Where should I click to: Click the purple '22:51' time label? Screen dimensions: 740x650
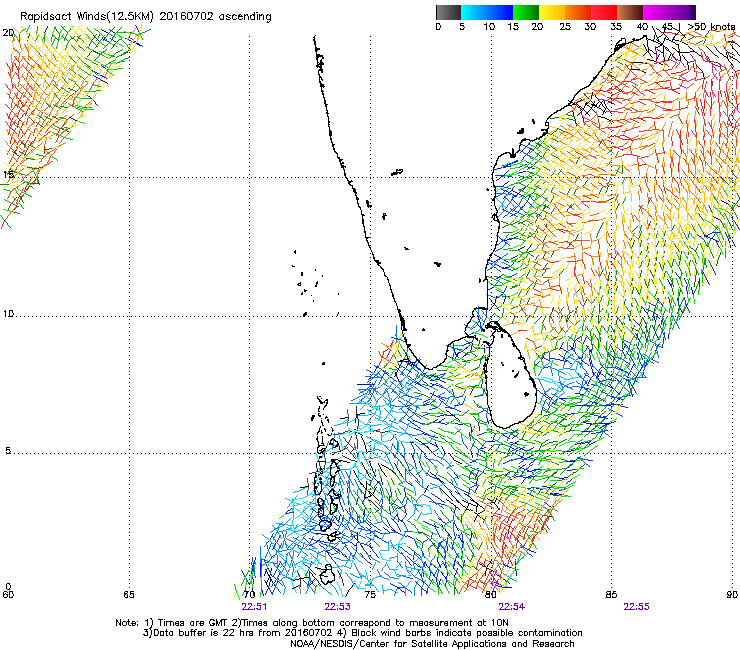(254, 607)
